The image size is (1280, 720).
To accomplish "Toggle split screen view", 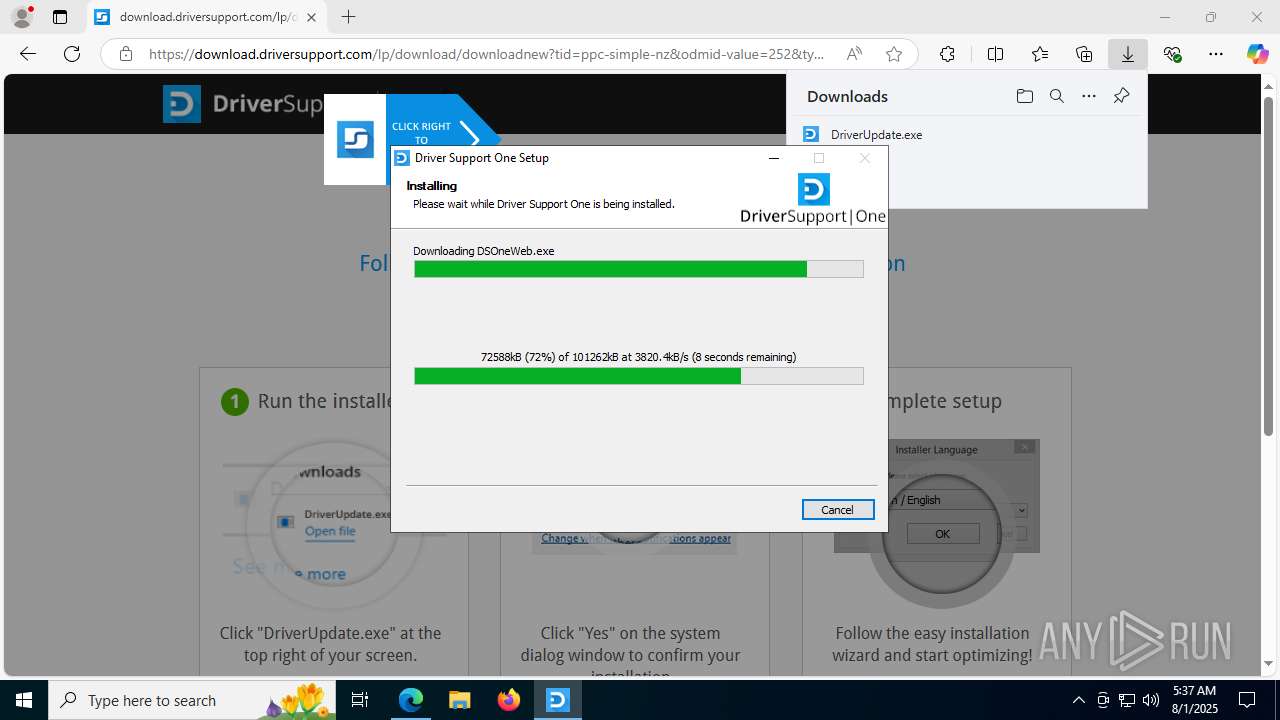I will tap(995, 54).
